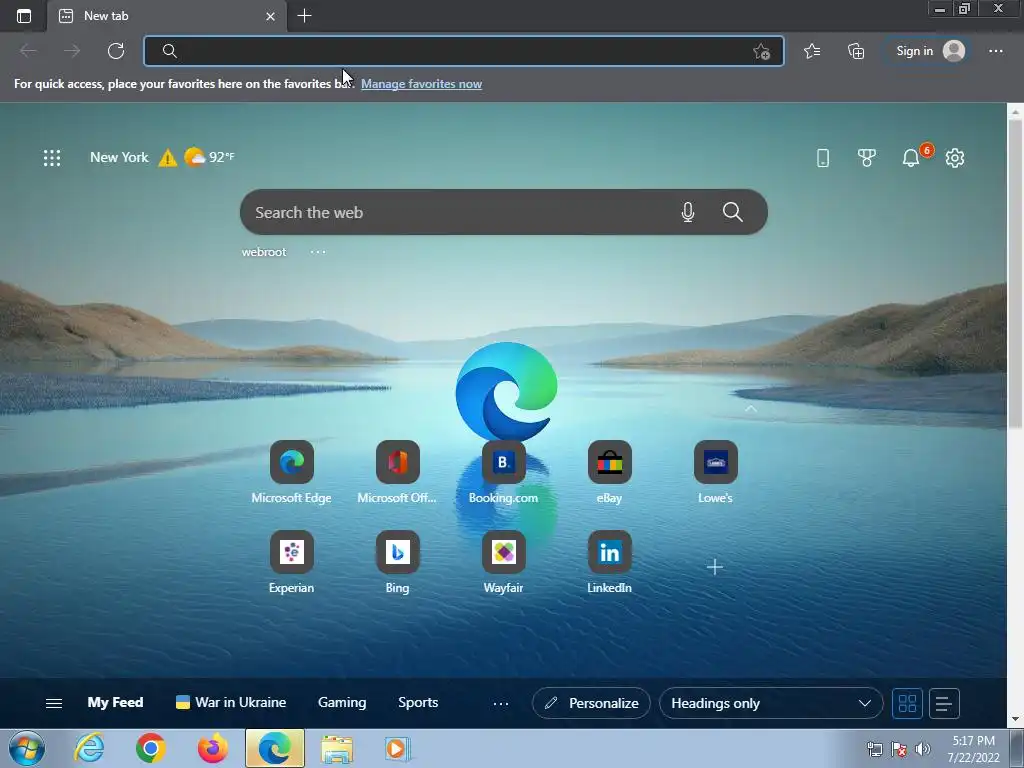Screen dimensions: 1024x768
Task: Open Bing quick link
Action: pyautogui.click(x=397, y=562)
